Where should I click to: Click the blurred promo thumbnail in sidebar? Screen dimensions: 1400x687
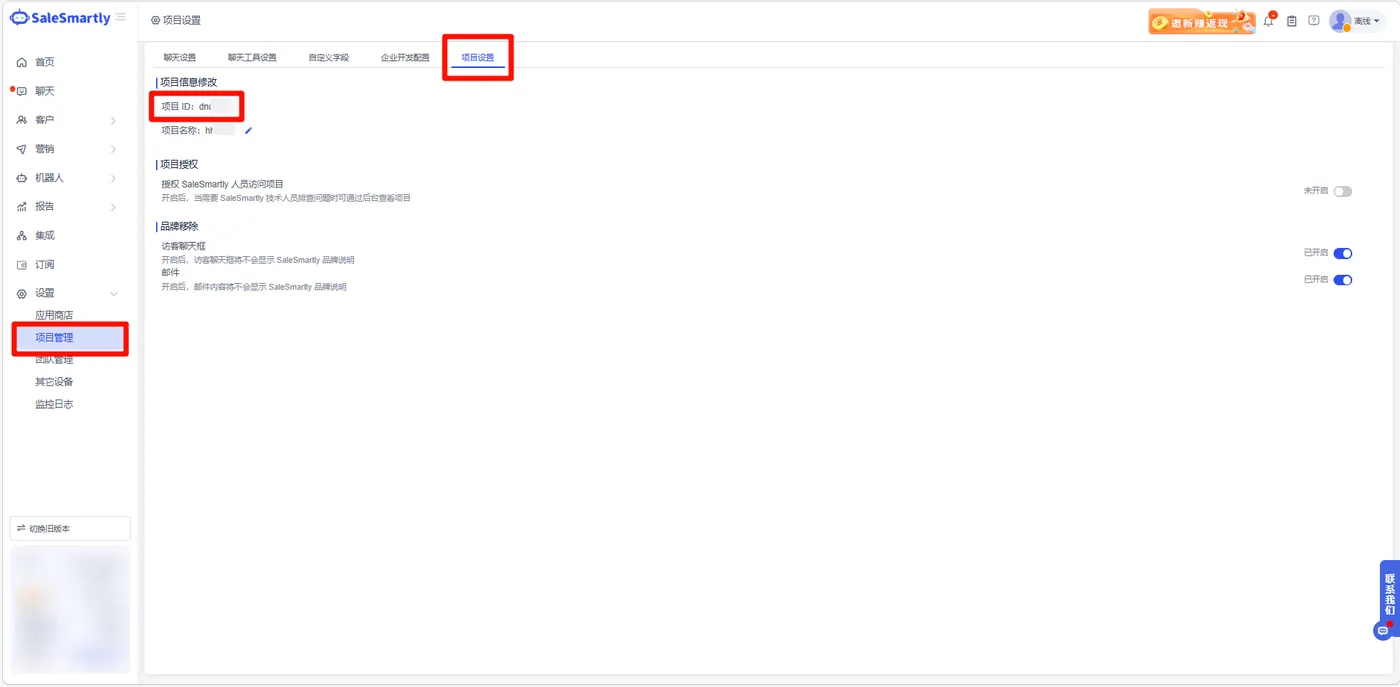click(70, 608)
